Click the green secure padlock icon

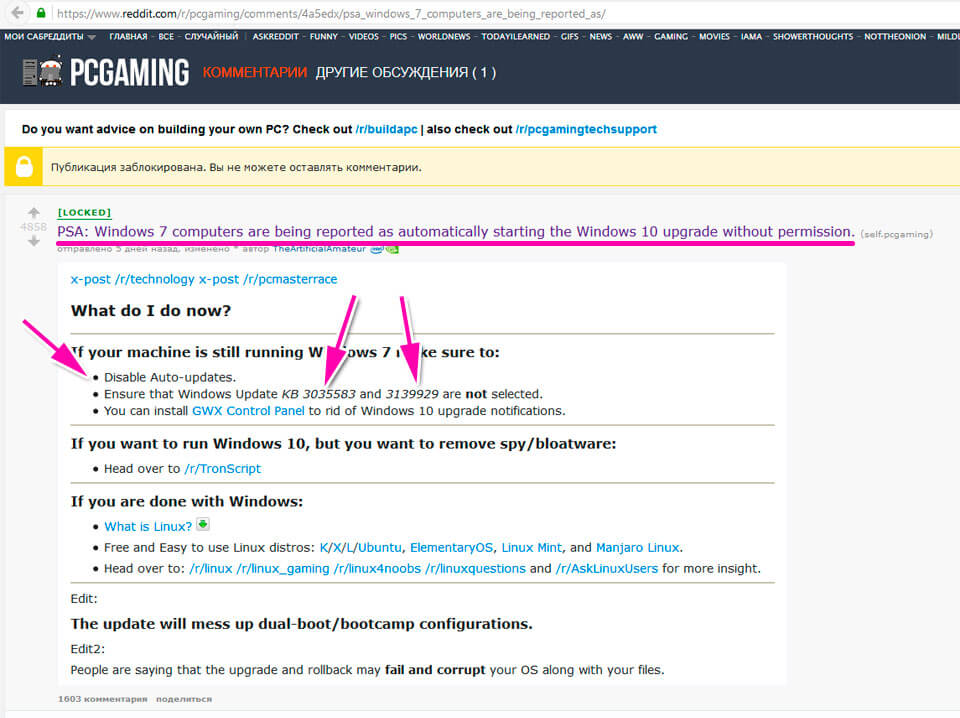41,13
